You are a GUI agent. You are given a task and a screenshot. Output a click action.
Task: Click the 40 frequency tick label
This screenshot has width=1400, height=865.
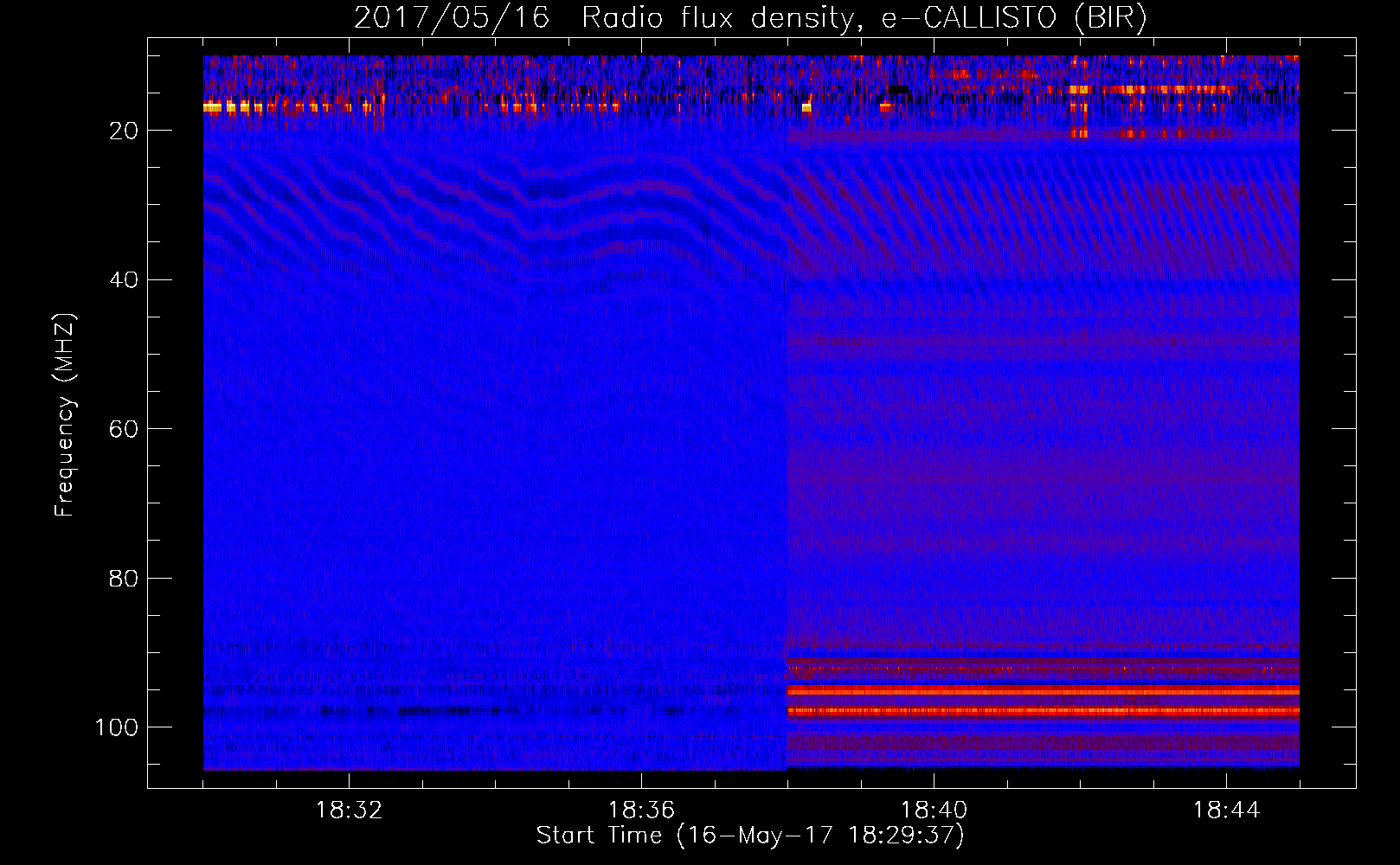coord(124,280)
